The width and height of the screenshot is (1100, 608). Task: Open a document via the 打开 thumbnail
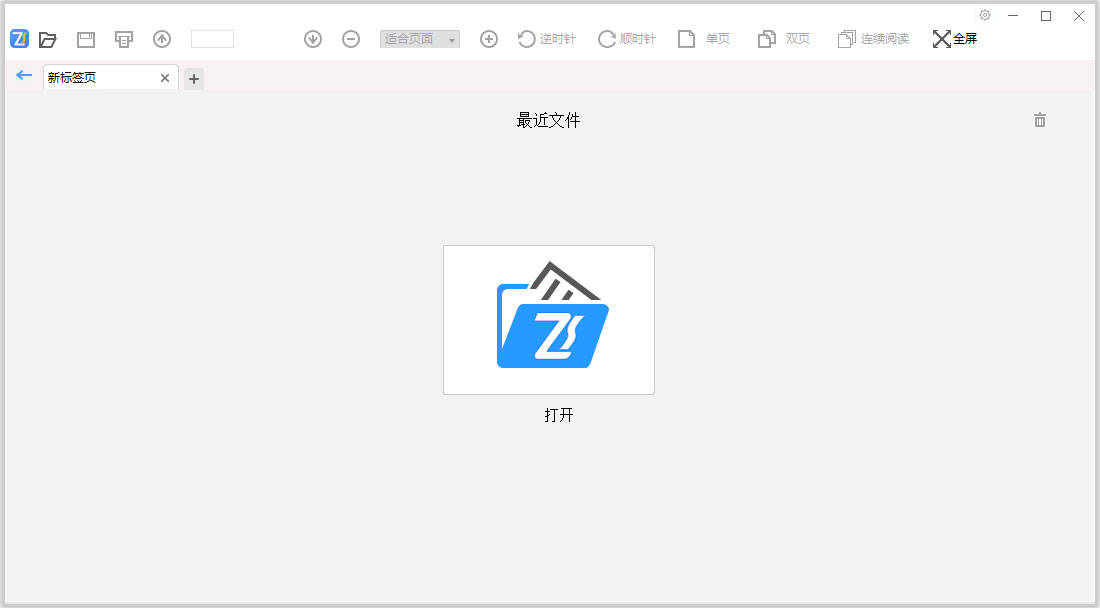point(548,319)
